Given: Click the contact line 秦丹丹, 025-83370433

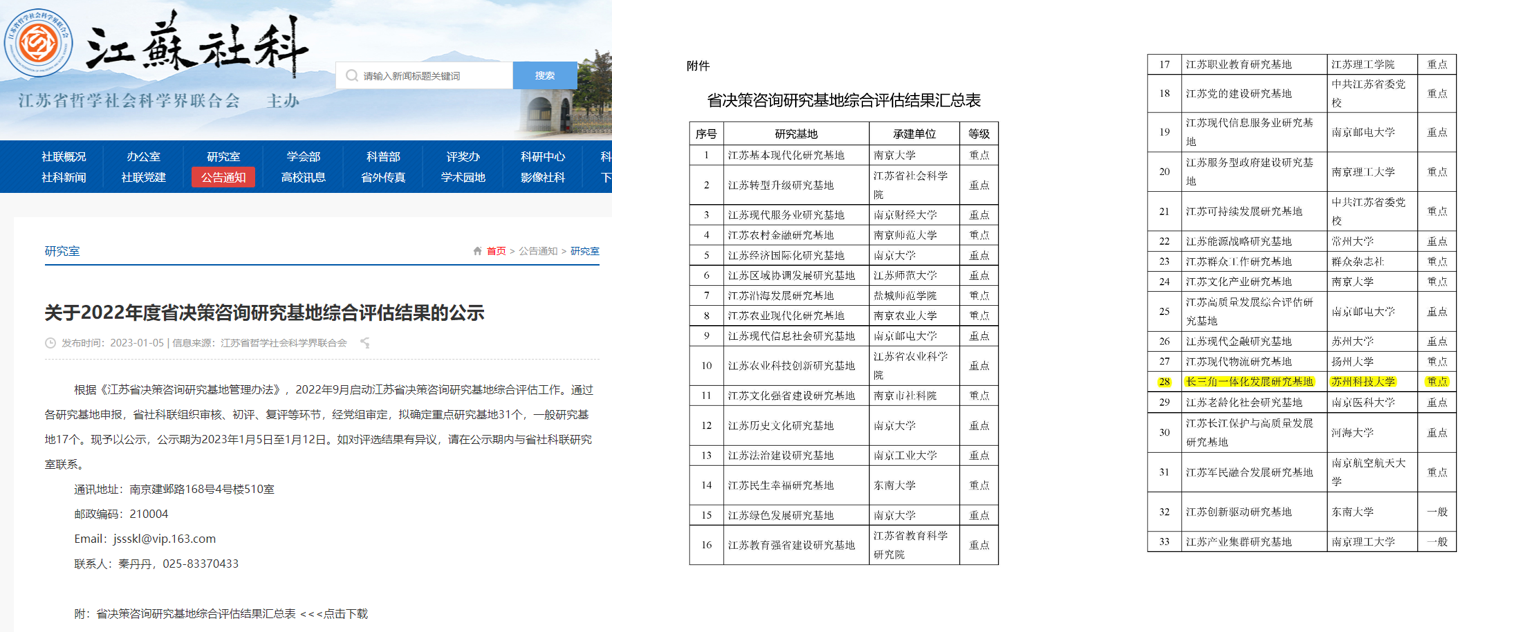Looking at the screenshot, I should (x=156, y=563).
